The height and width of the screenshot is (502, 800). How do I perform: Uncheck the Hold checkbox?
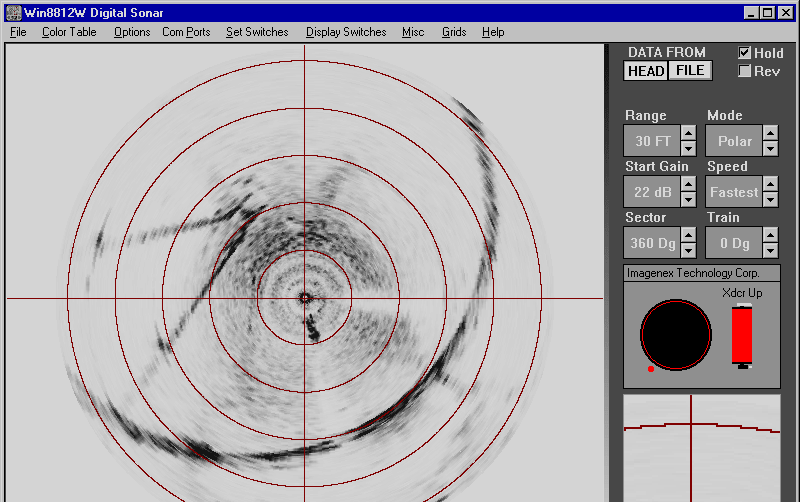[744, 53]
